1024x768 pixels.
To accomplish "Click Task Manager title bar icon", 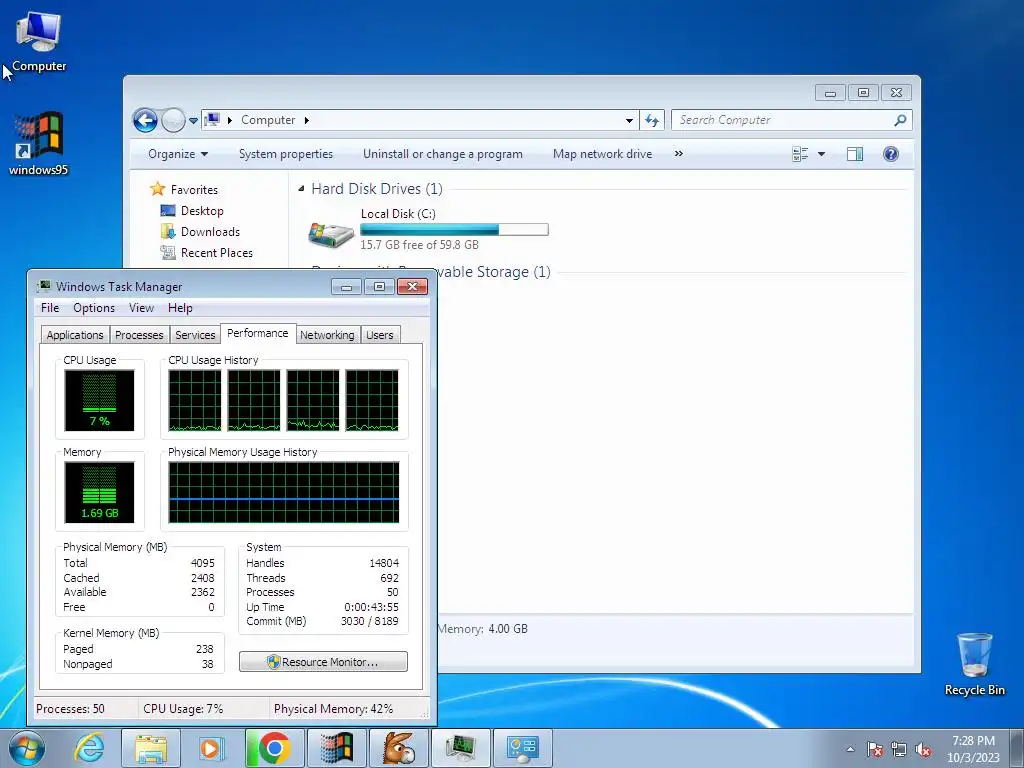I will (x=44, y=286).
